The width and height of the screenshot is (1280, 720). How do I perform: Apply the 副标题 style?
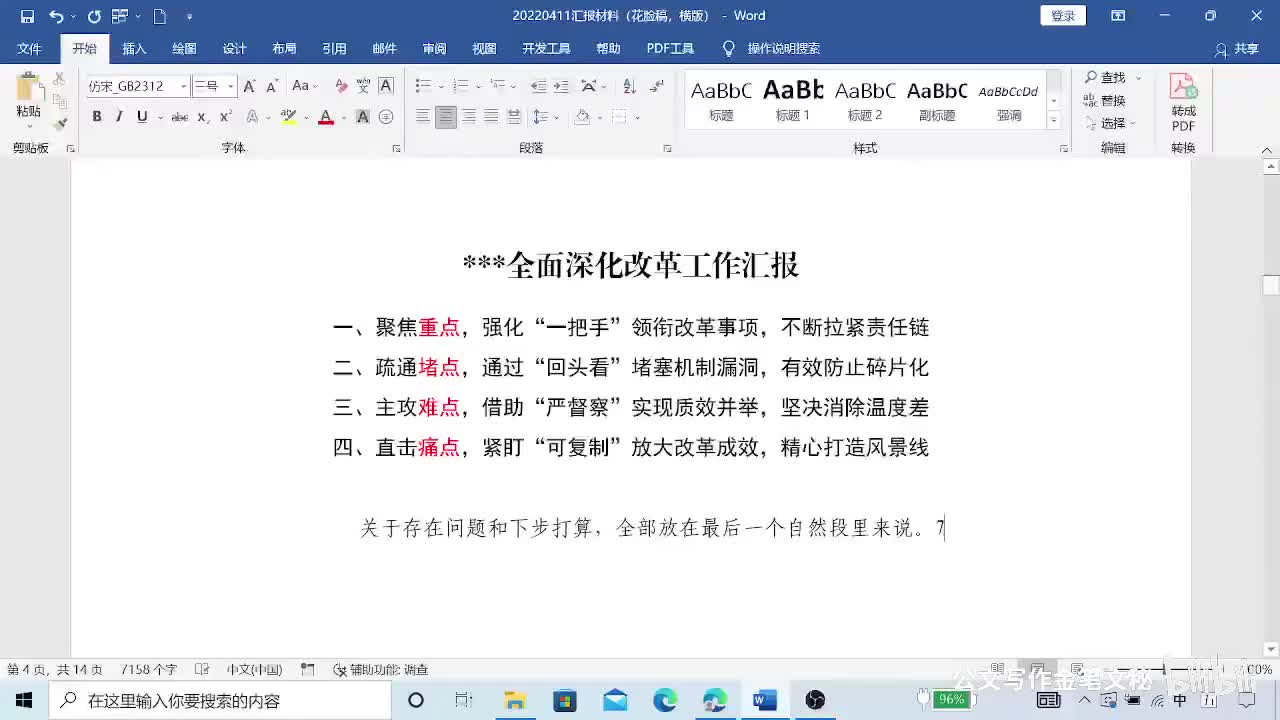[x=937, y=100]
